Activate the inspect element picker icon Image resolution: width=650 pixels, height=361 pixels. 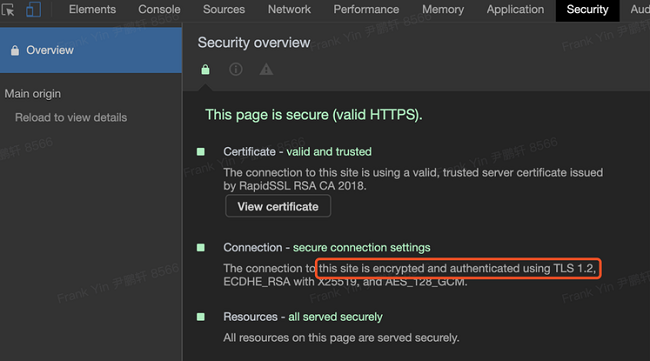pyautogui.click(x=8, y=10)
